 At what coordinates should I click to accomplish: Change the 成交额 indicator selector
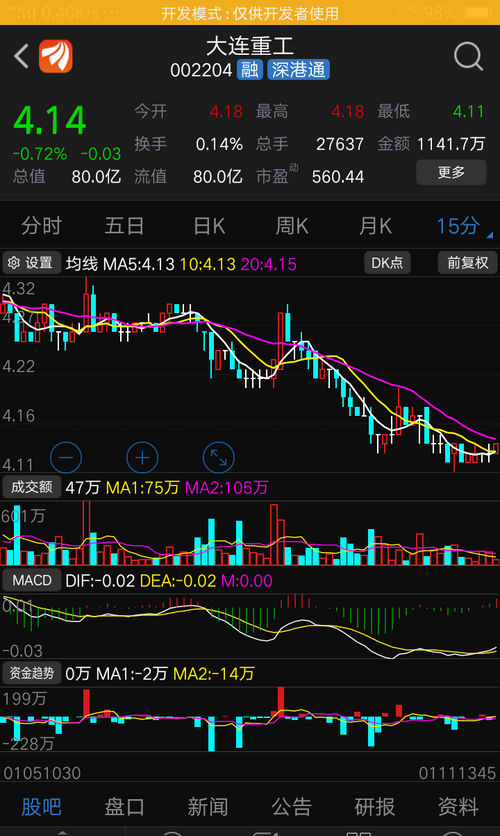tap(31, 487)
